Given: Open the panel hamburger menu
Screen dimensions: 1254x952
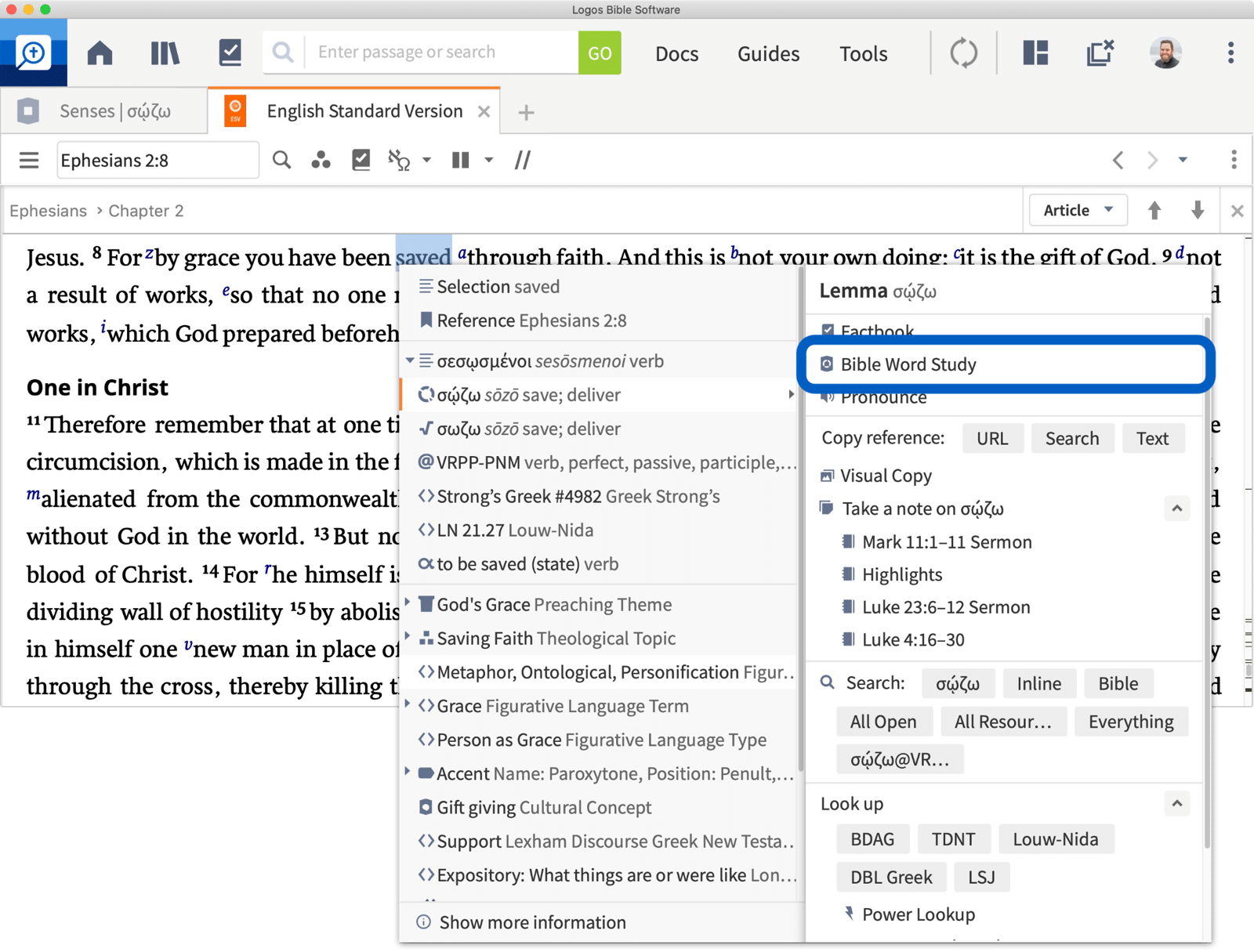Looking at the screenshot, I should [x=29, y=161].
